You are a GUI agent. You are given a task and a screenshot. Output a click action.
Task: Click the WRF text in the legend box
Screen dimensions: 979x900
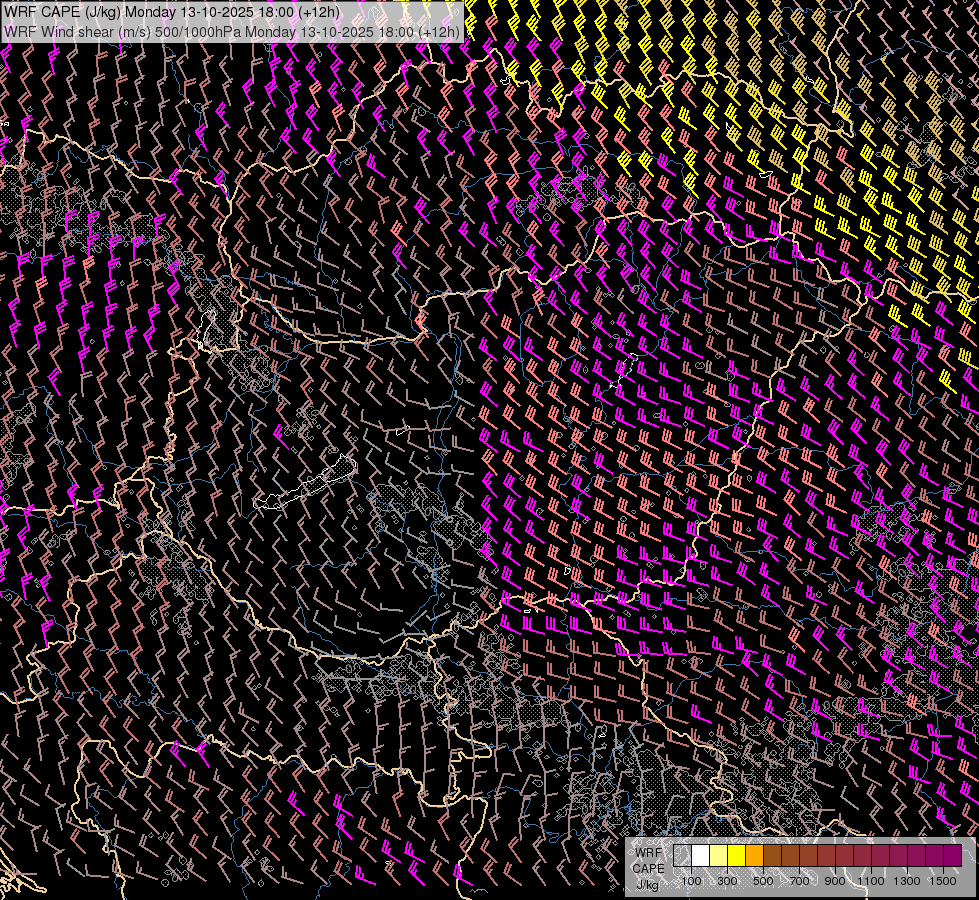tap(648, 853)
